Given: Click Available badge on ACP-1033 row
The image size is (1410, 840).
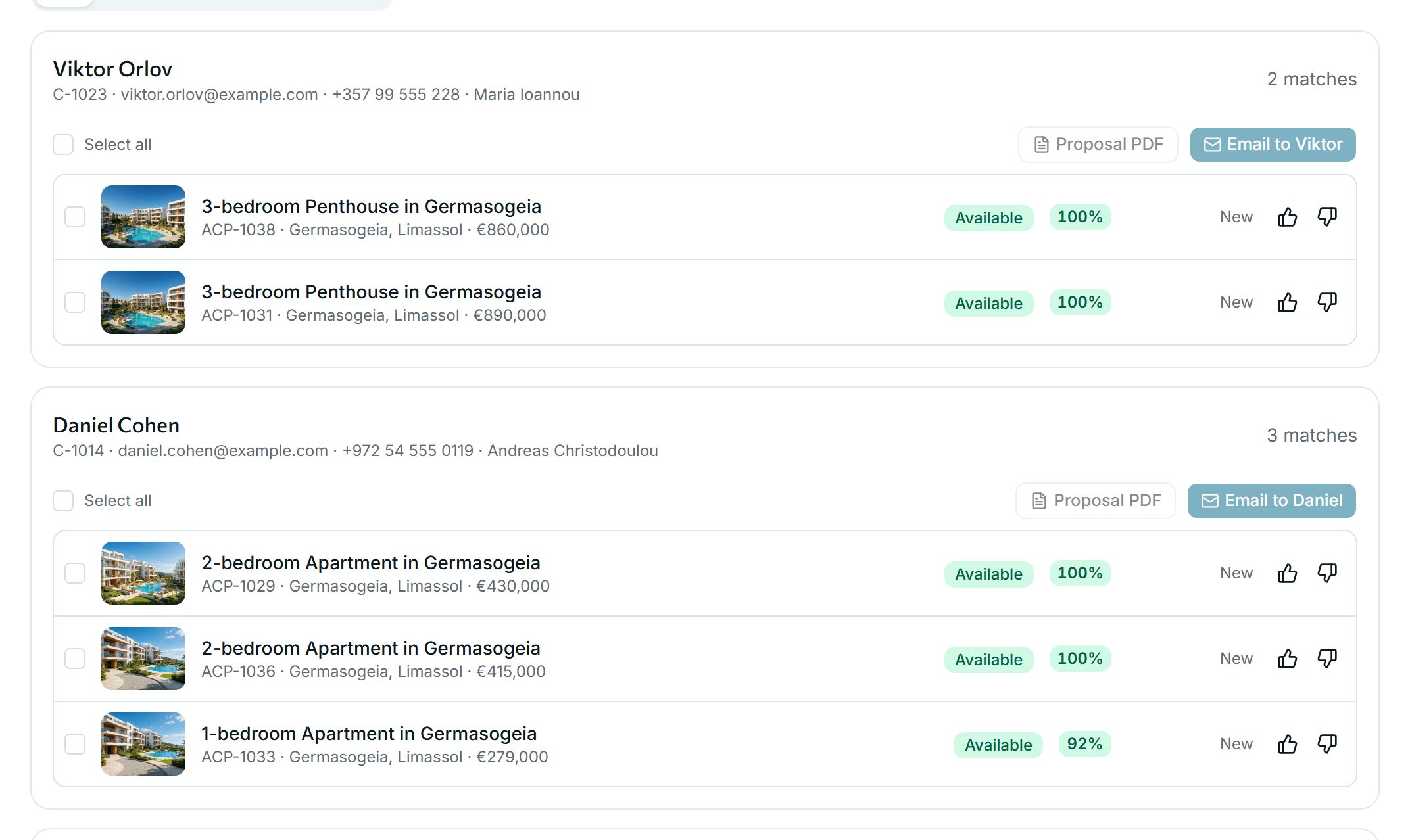Looking at the screenshot, I should [998, 745].
